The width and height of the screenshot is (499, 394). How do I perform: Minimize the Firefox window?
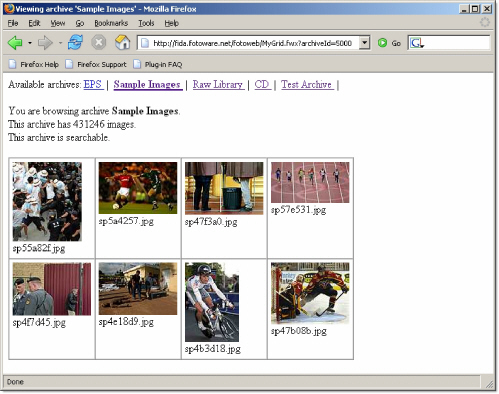[464, 9]
